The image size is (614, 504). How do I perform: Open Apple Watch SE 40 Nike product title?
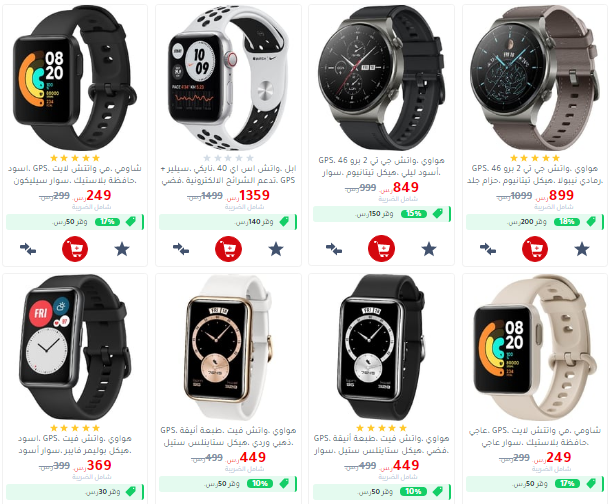click(x=228, y=174)
